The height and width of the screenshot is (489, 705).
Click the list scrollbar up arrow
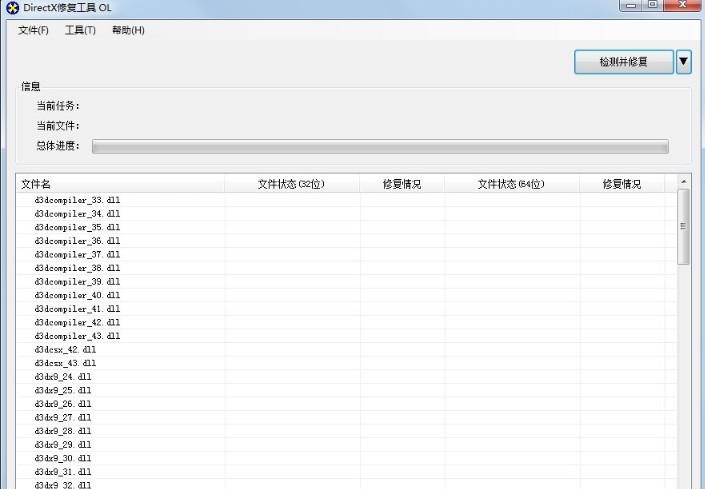[x=683, y=182]
